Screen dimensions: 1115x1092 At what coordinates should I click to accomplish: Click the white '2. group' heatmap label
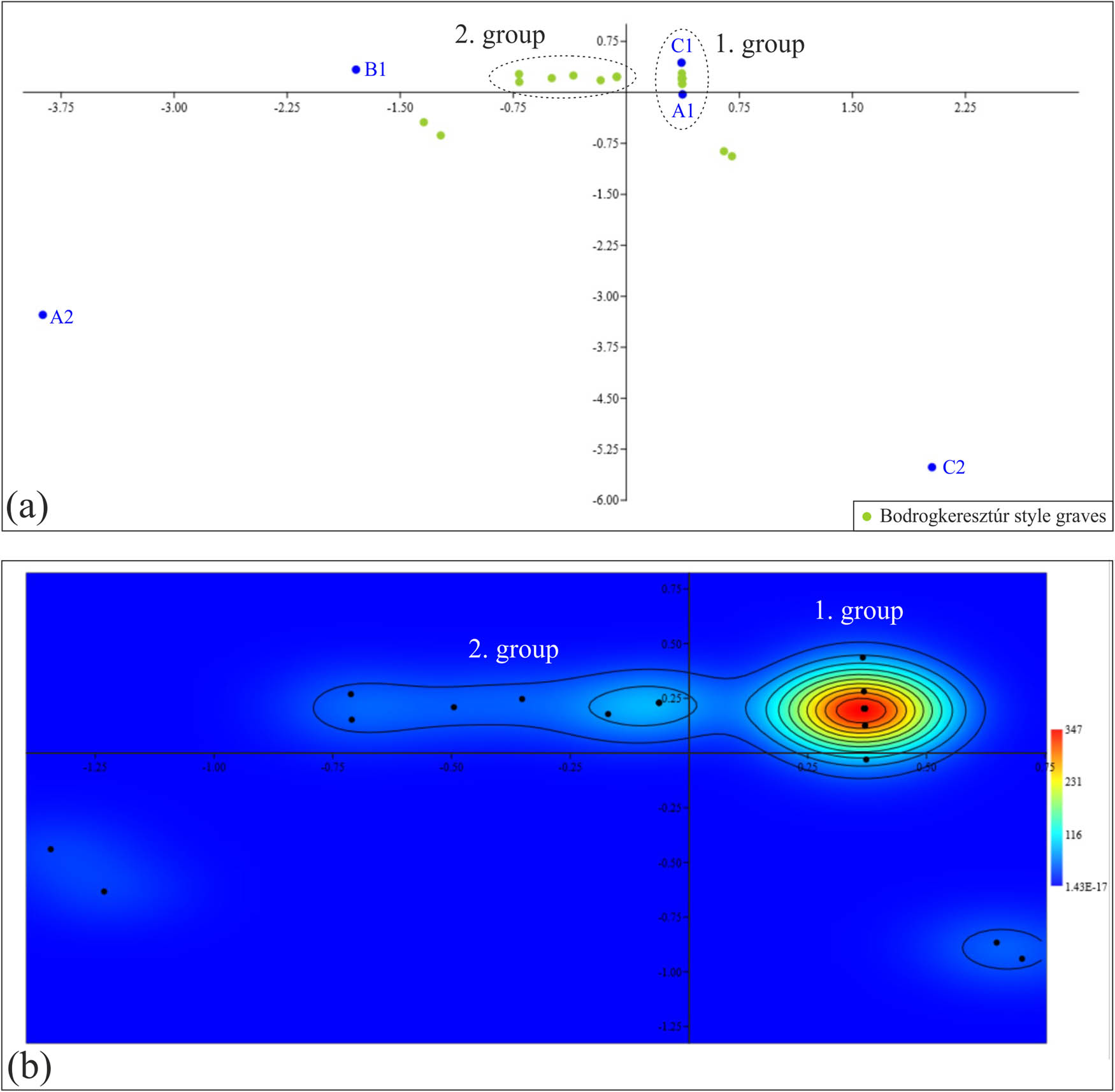(513, 649)
